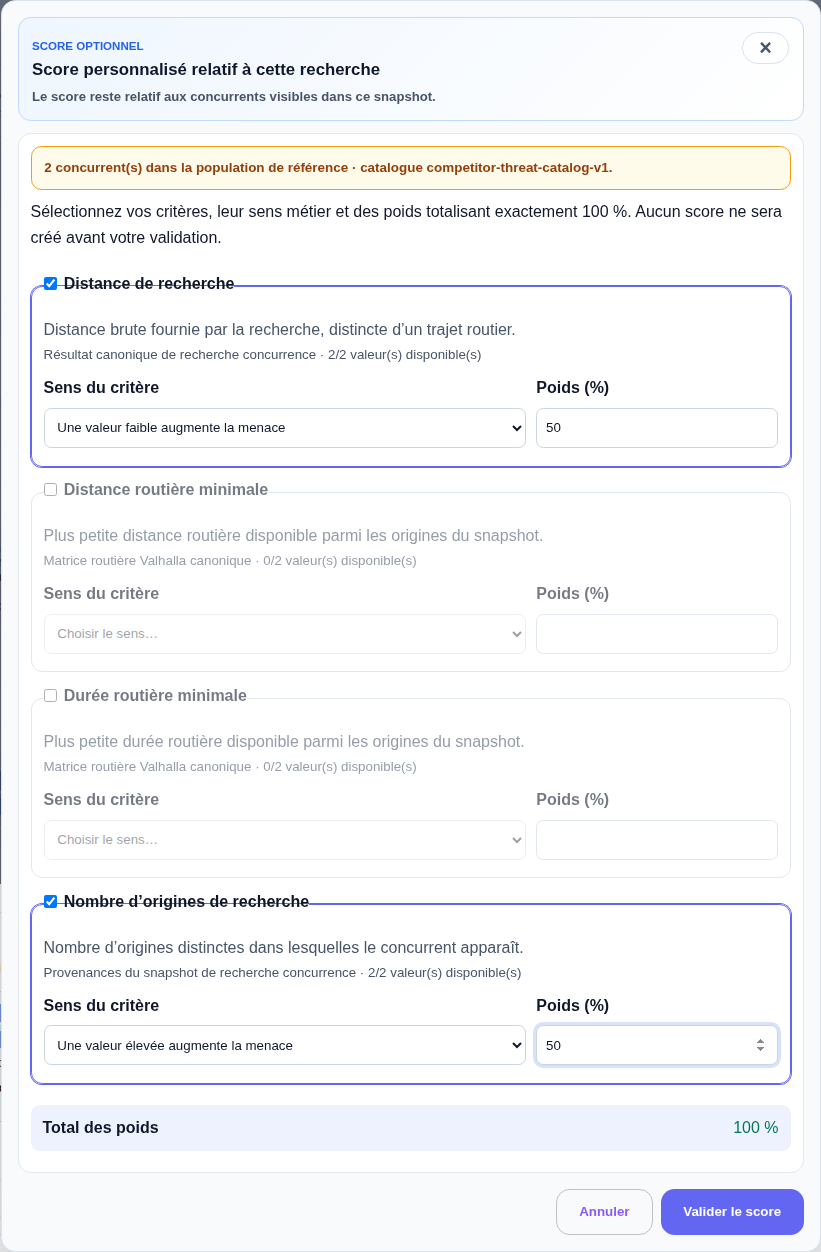
Task: Click the Poids field of Distance routière minimale
Action: tap(657, 634)
